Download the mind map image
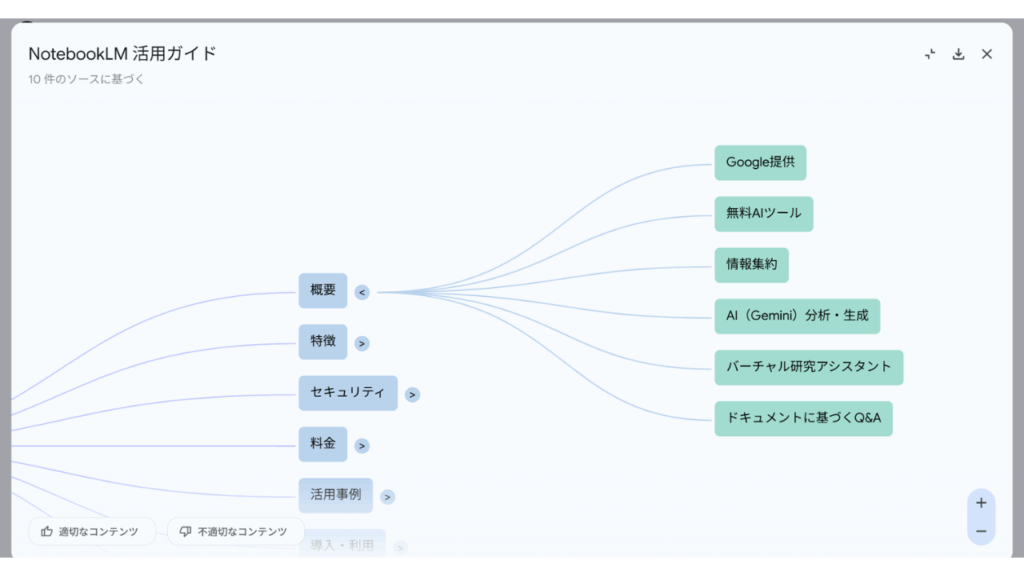Image resolution: width=1024 pixels, height=576 pixels. pos(958,54)
